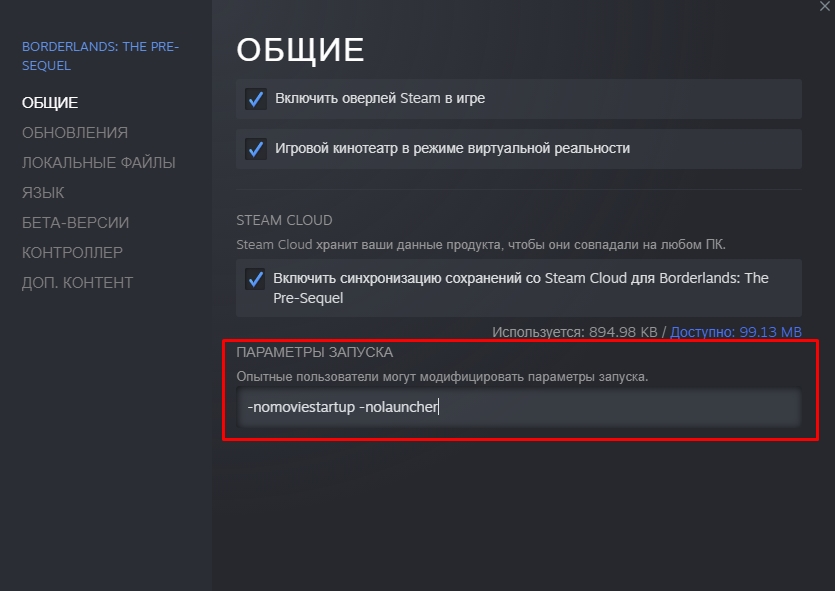Select the ЯЗЫК sidebar item
835x591 pixels.
coord(43,192)
